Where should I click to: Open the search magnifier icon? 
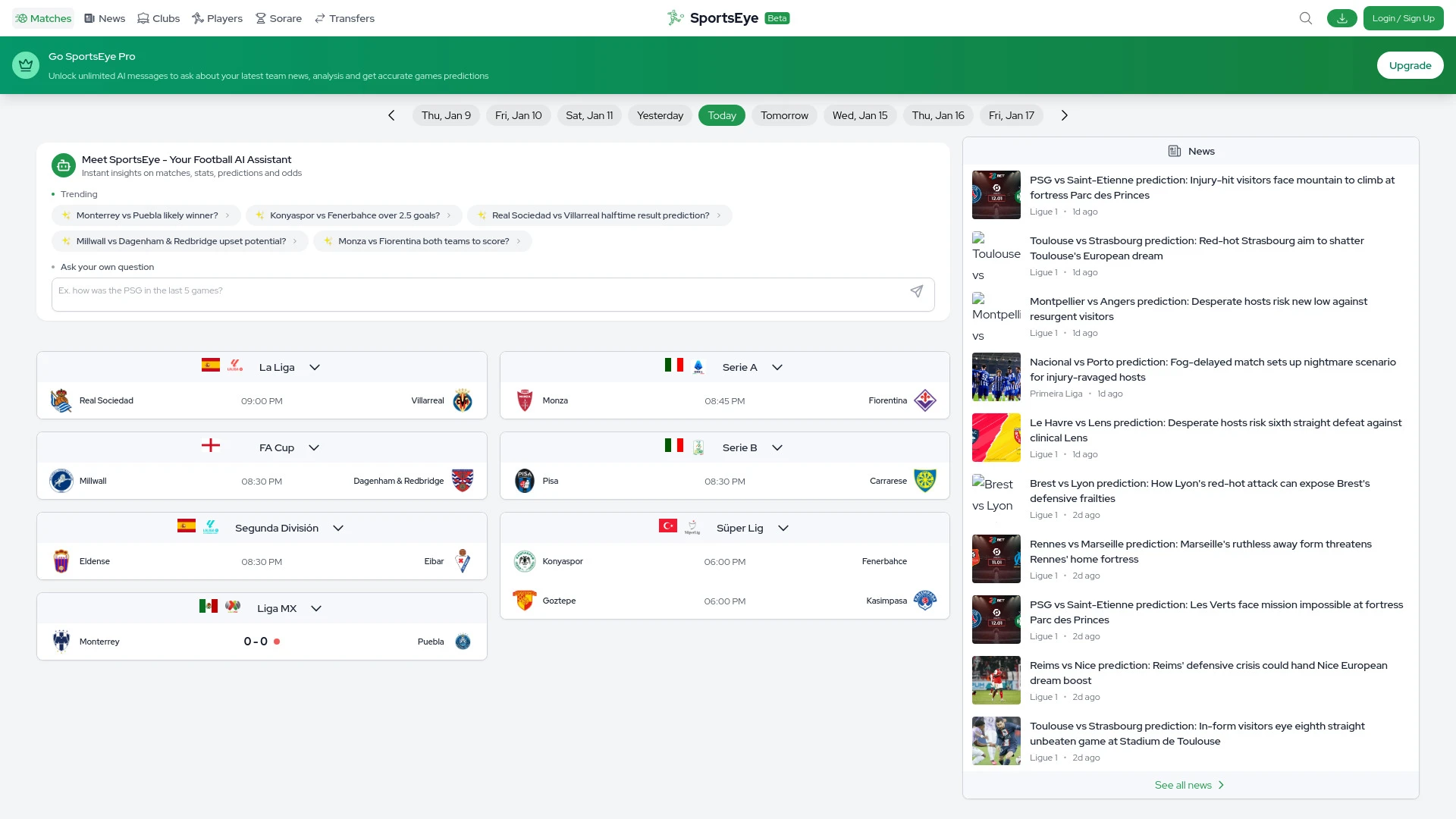pos(1305,17)
